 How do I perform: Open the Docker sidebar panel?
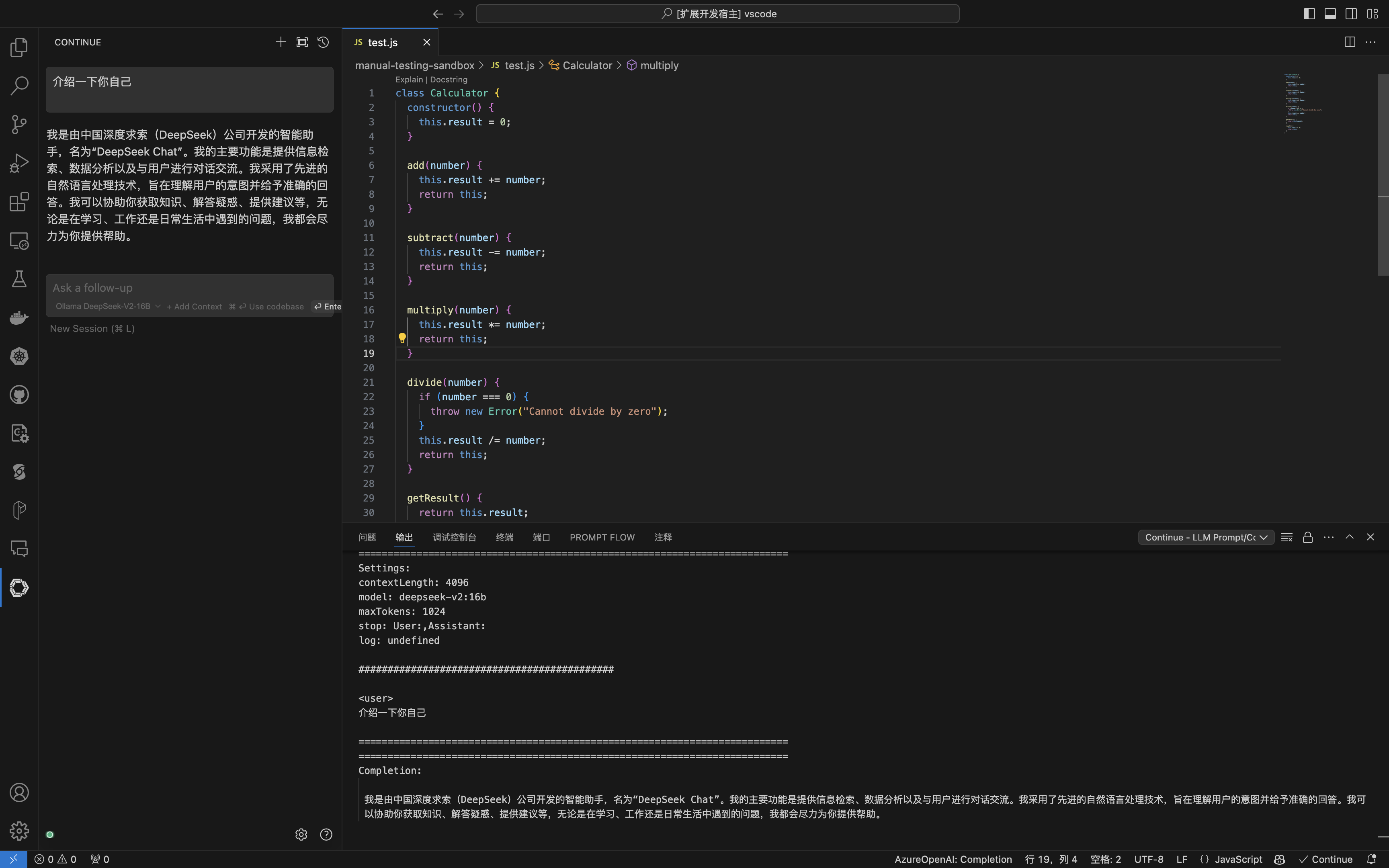[19, 317]
